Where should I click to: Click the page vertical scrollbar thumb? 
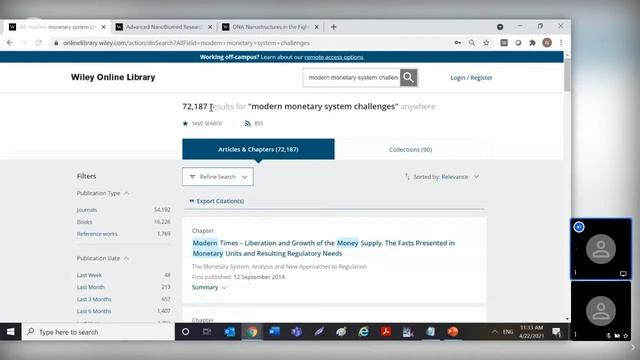567,75
